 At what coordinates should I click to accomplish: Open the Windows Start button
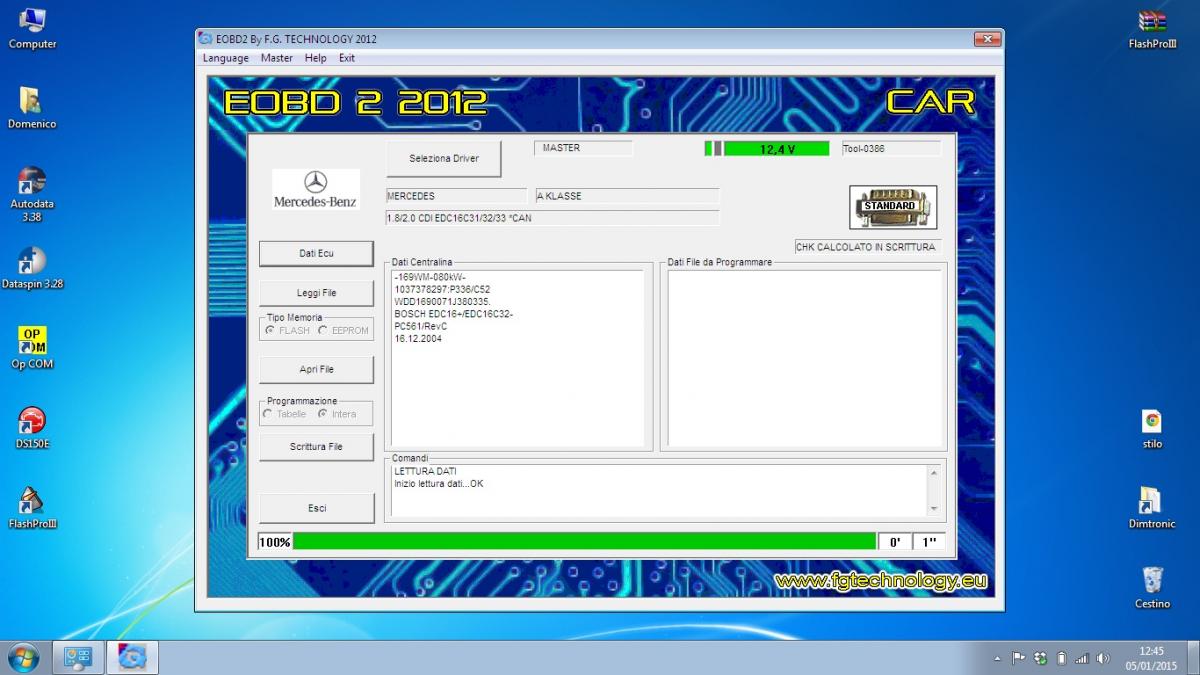(x=22, y=657)
